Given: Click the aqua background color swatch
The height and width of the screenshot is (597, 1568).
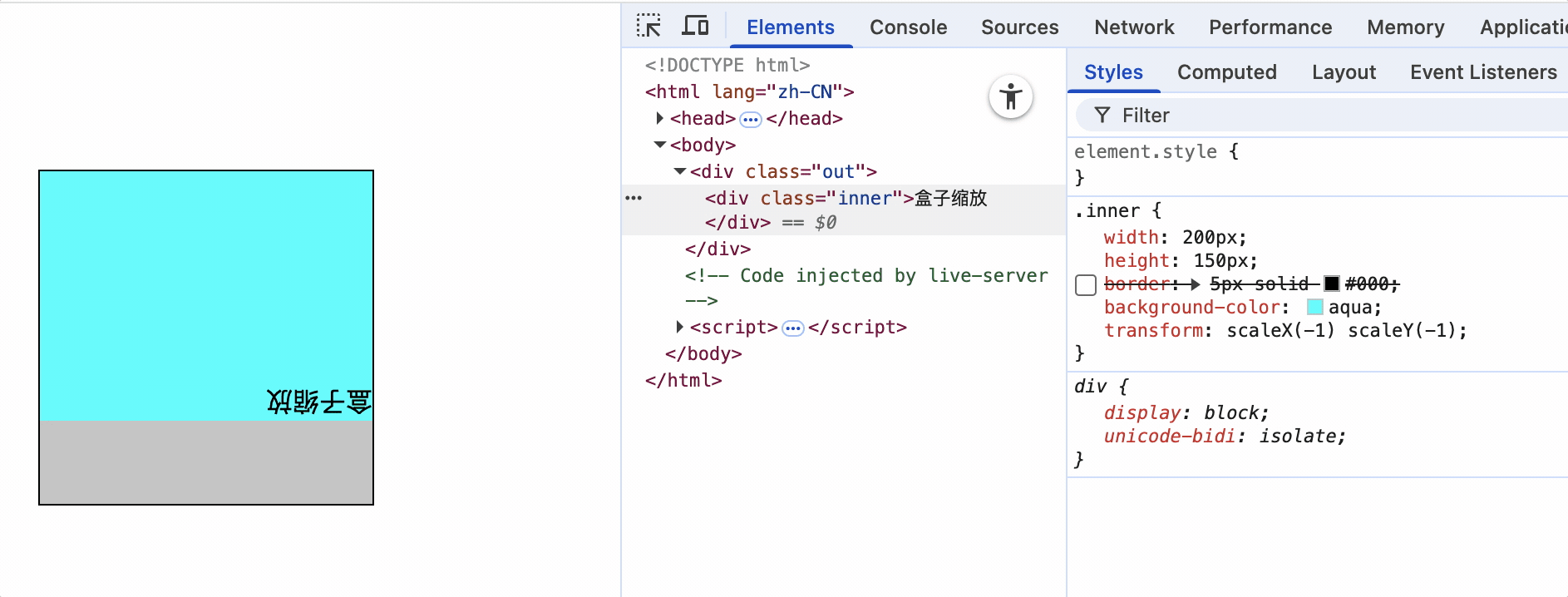Looking at the screenshot, I should pyautogui.click(x=1315, y=308).
